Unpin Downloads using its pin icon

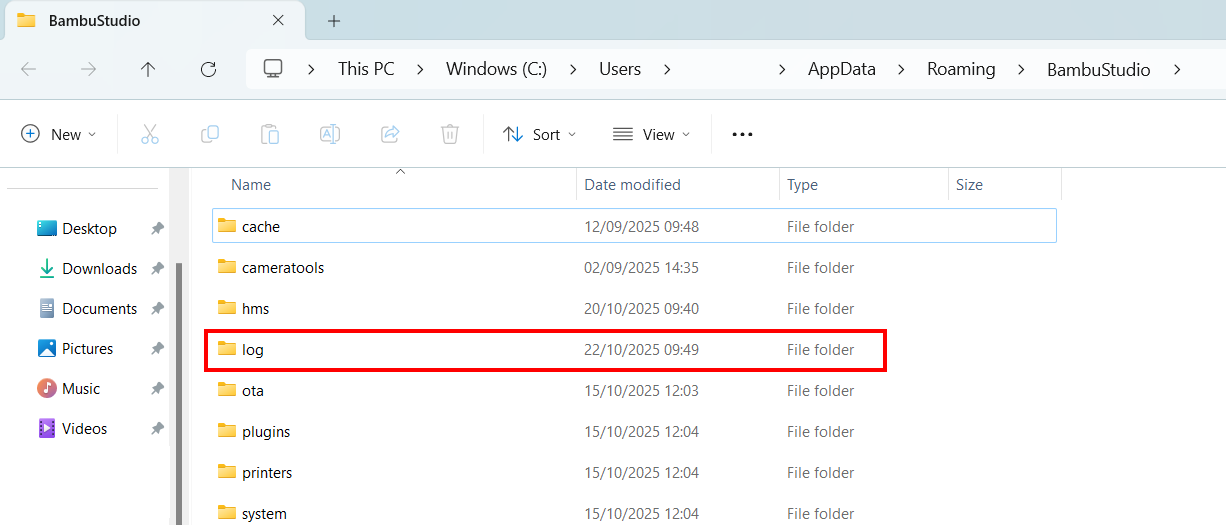point(157,269)
